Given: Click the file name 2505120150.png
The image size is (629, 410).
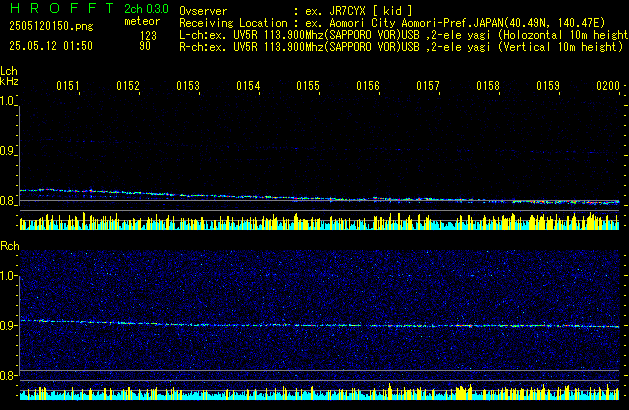Looking at the screenshot, I should pos(51,26).
